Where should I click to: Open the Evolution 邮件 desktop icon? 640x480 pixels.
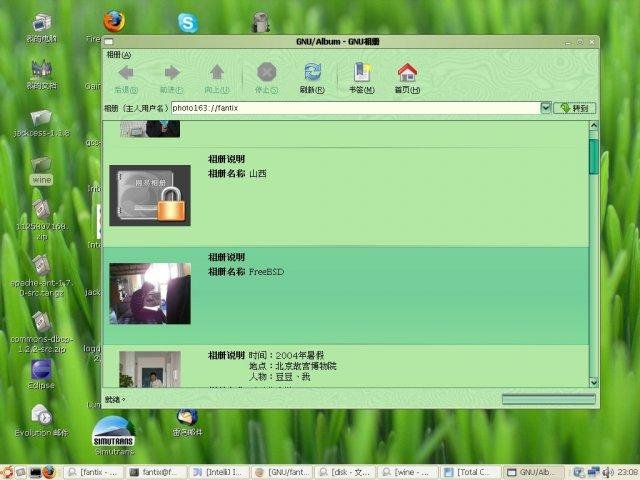(x=41, y=415)
